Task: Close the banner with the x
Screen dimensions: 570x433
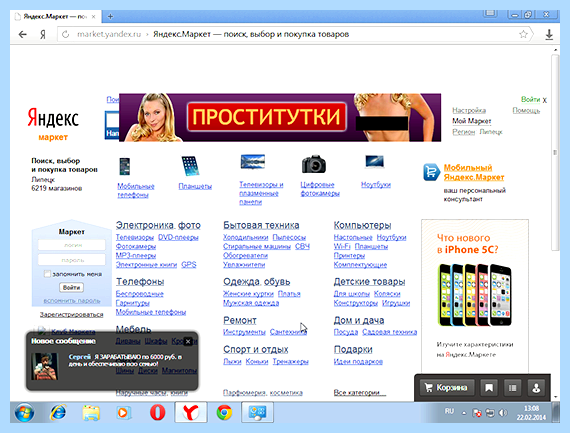Action: coord(545,100)
